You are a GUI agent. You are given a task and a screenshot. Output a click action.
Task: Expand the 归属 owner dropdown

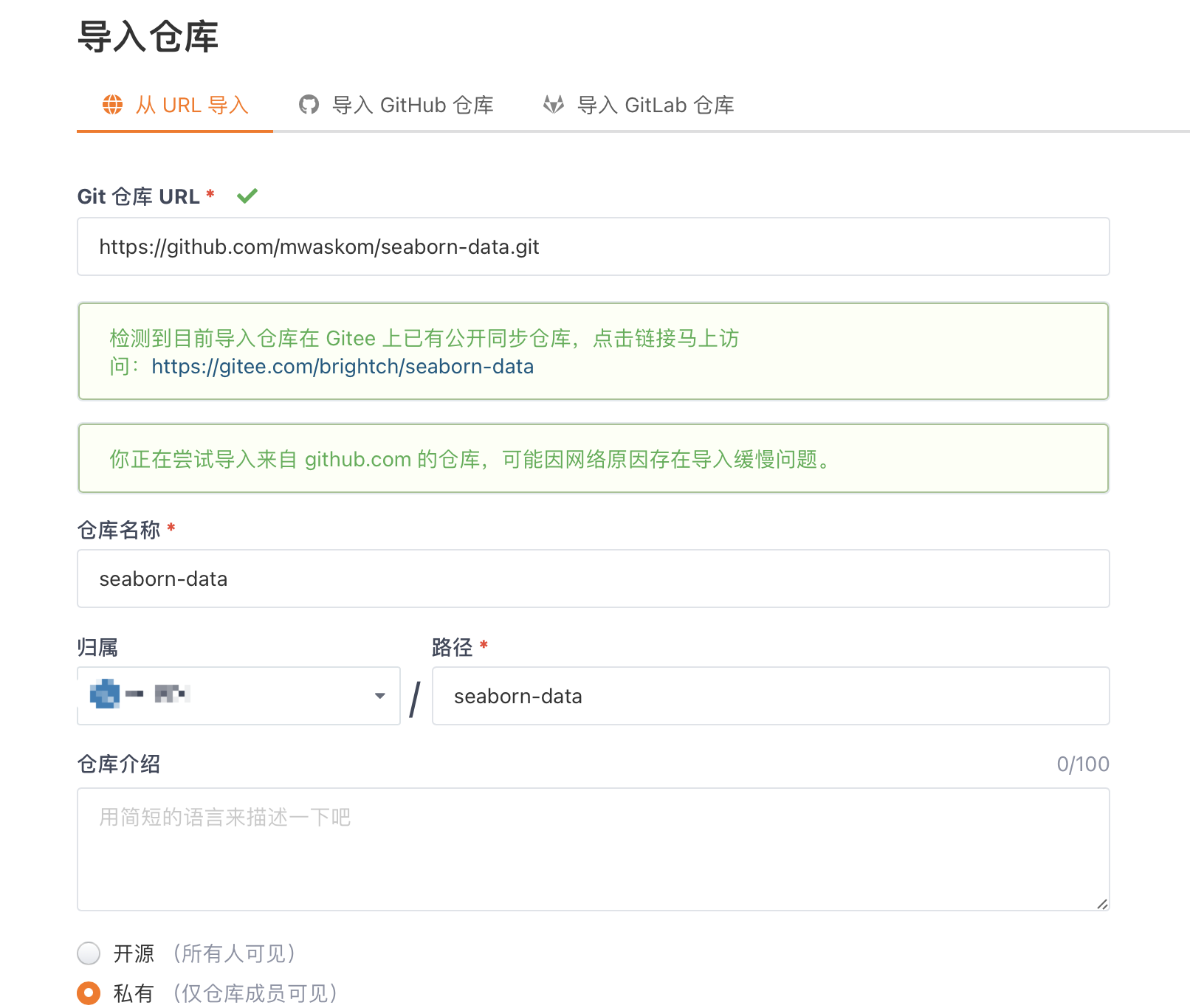click(238, 696)
